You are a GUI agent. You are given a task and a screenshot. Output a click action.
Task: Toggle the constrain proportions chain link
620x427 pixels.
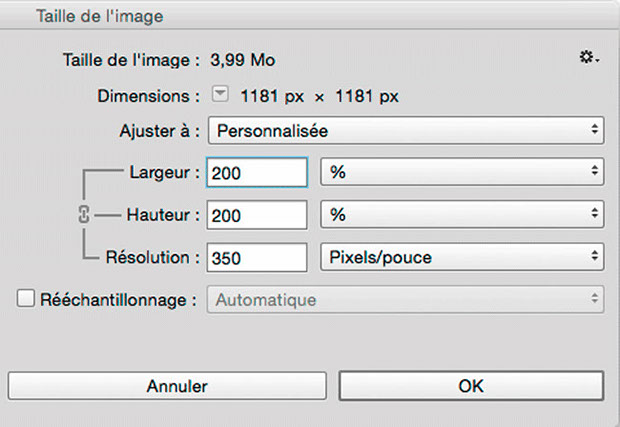click(84, 215)
